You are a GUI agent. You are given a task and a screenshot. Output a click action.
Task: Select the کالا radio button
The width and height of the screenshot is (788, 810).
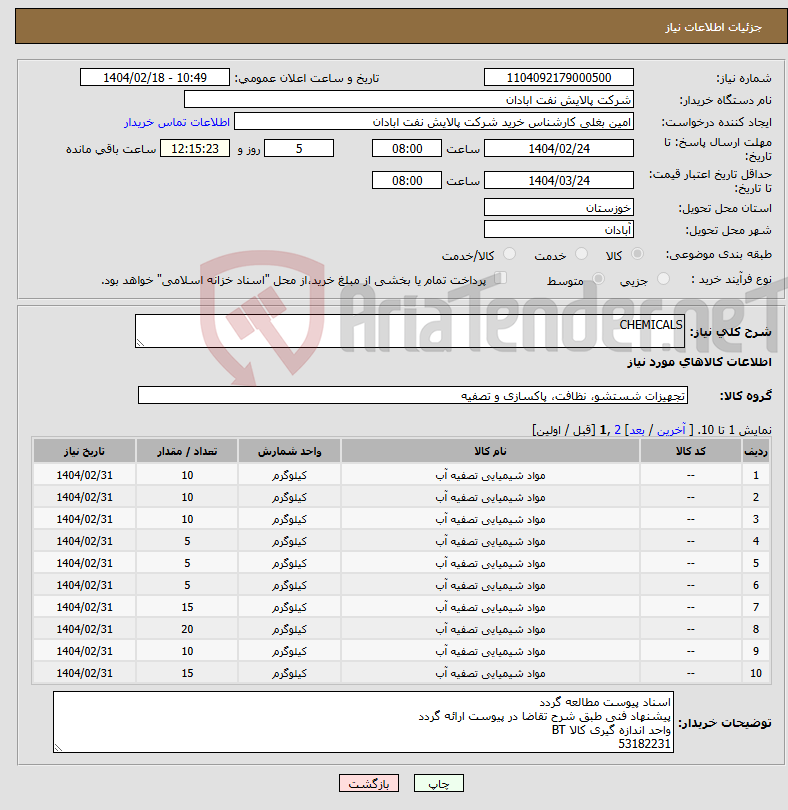click(638, 254)
